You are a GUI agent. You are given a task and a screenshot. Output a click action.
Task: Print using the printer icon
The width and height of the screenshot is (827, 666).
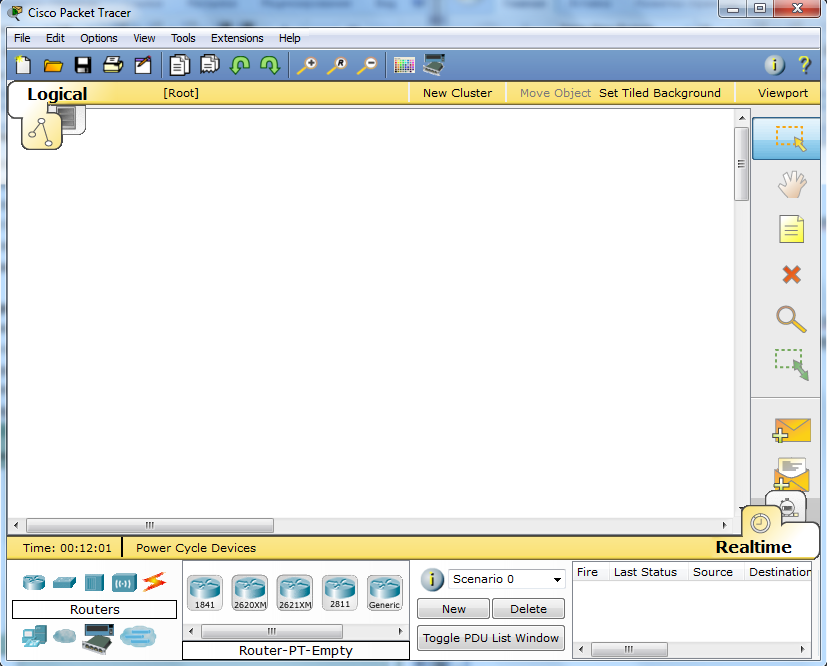pos(113,65)
